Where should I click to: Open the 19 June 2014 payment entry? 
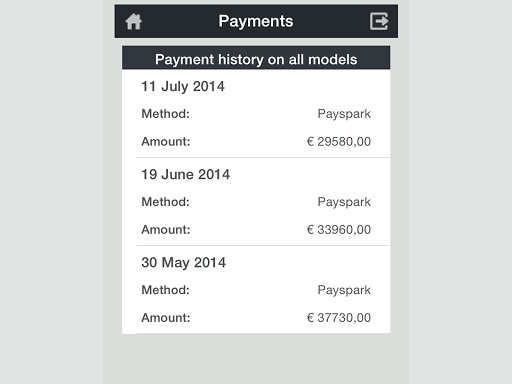[x=256, y=202]
